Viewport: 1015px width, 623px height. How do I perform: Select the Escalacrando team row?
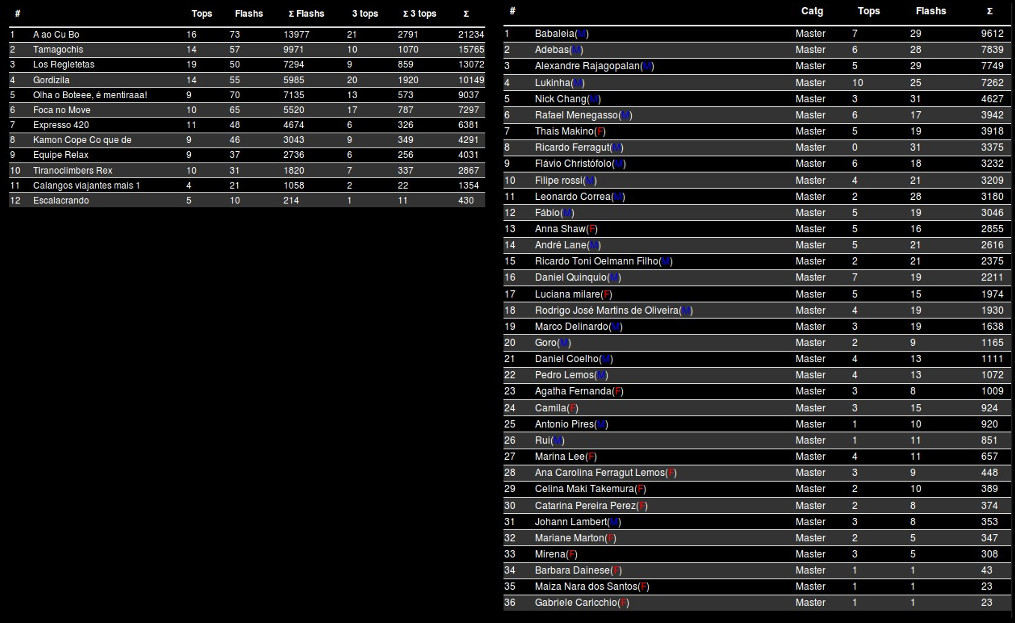(x=60, y=201)
